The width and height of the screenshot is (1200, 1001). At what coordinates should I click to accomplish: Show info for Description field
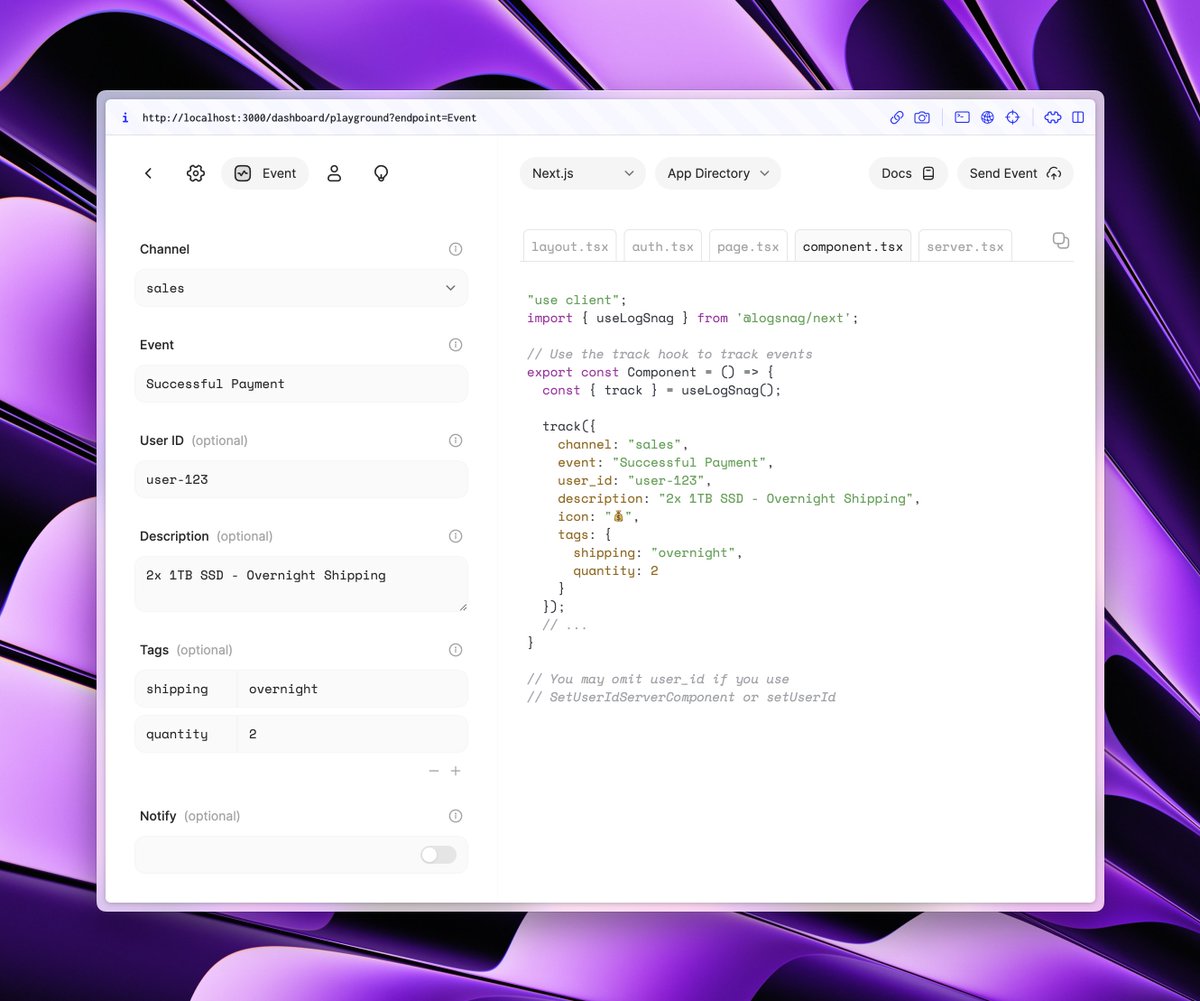456,536
